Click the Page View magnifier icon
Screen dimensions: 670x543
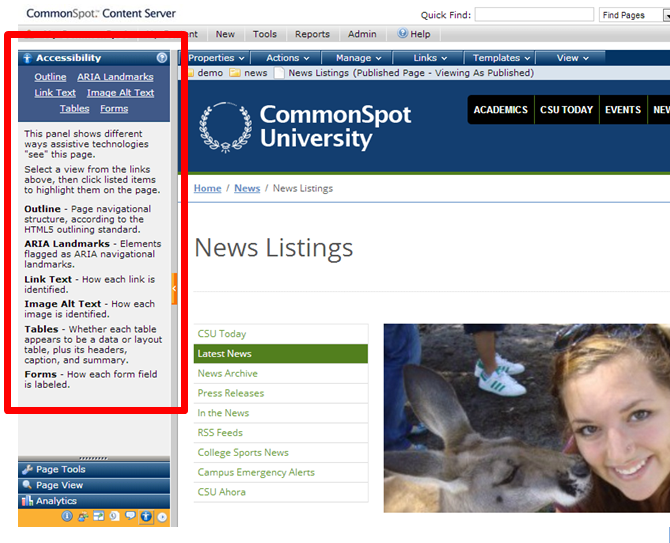click(x=27, y=485)
